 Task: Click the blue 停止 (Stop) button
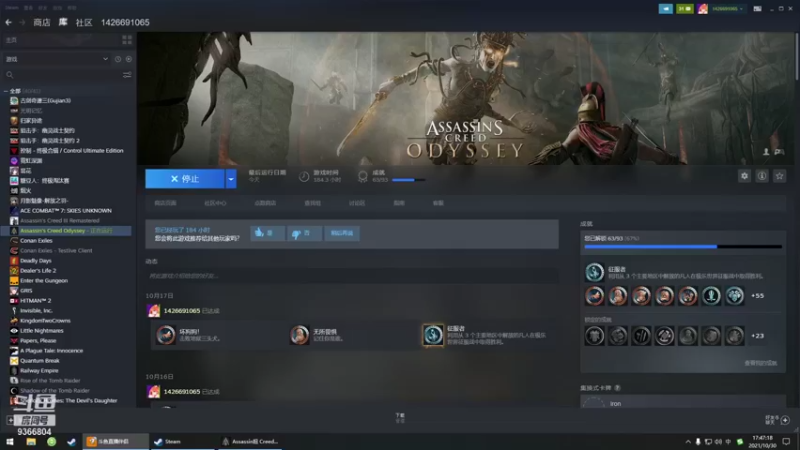click(185, 179)
